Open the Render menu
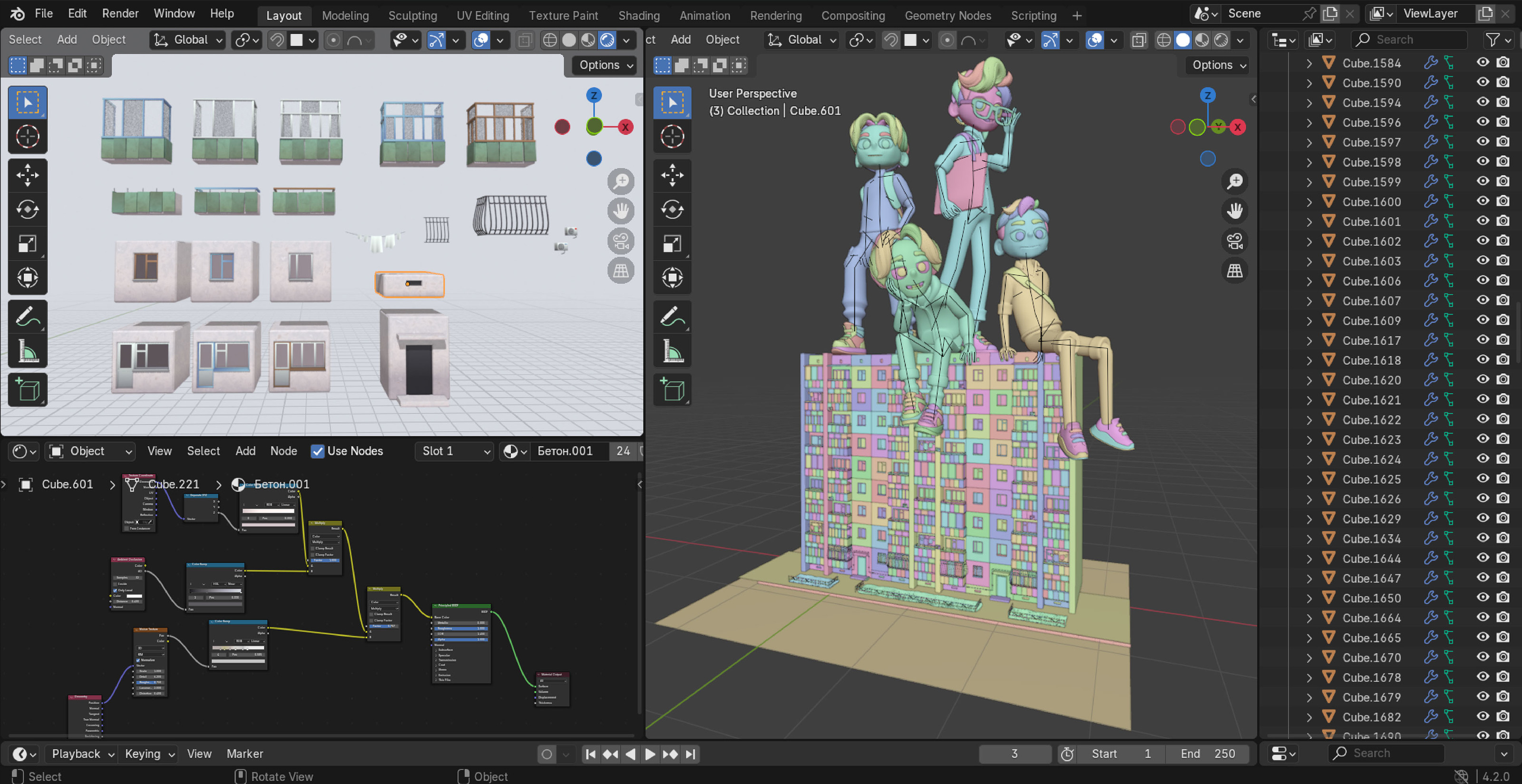 pos(120,14)
